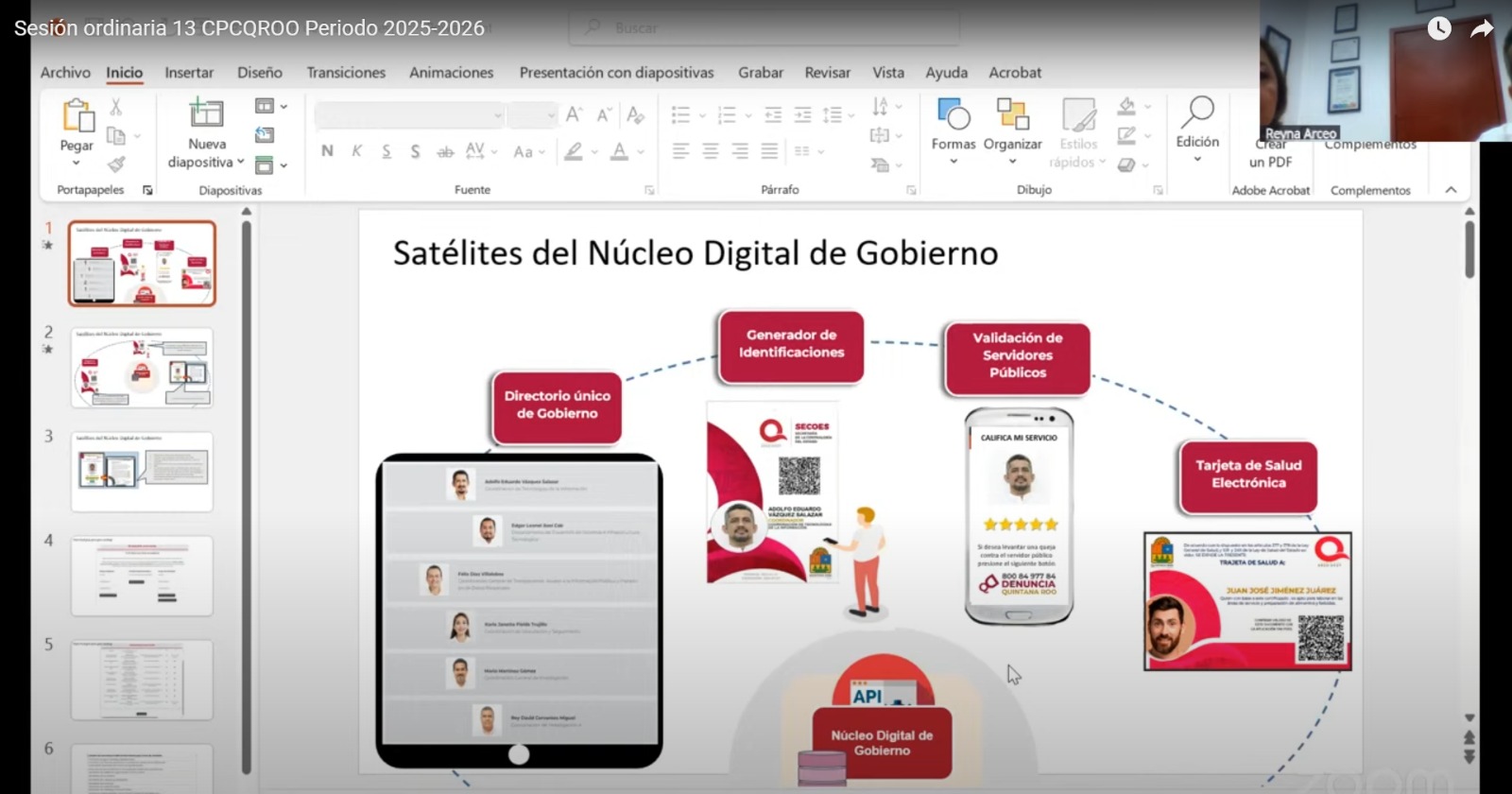Click the Organizar arrange icon
Image resolution: width=1512 pixels, height=794 pixels.
pos(1012,115)
